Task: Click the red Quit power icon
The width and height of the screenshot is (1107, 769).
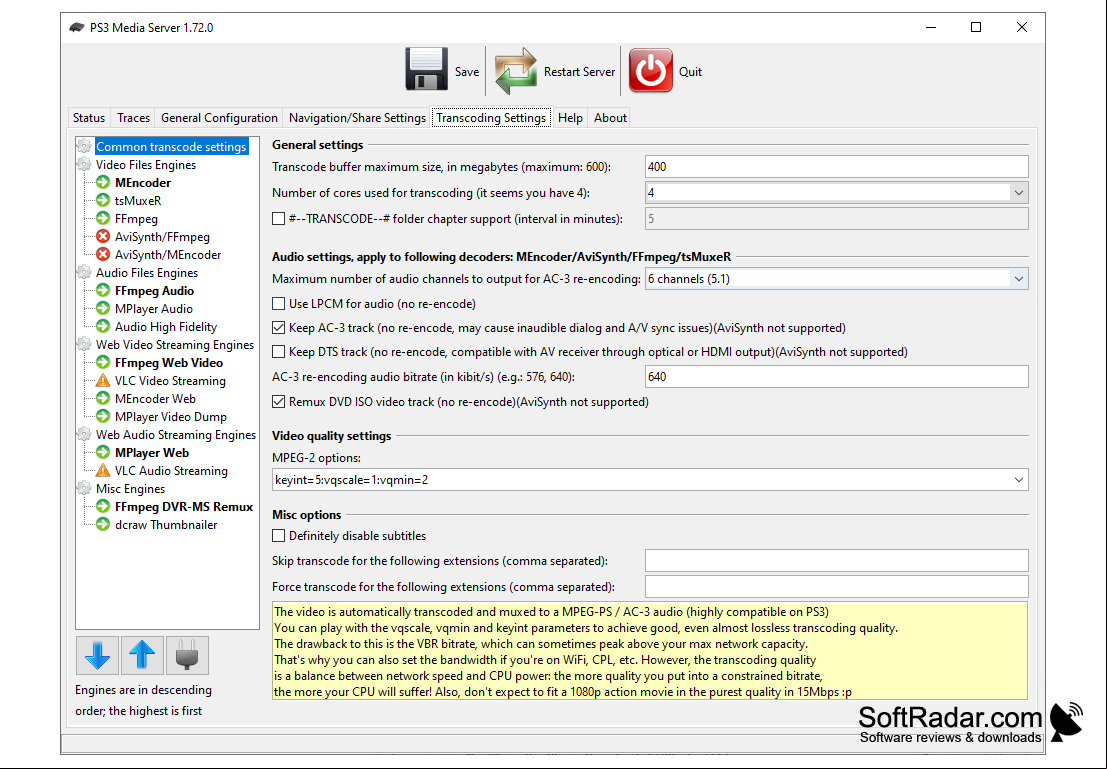Action: (650, 70)
